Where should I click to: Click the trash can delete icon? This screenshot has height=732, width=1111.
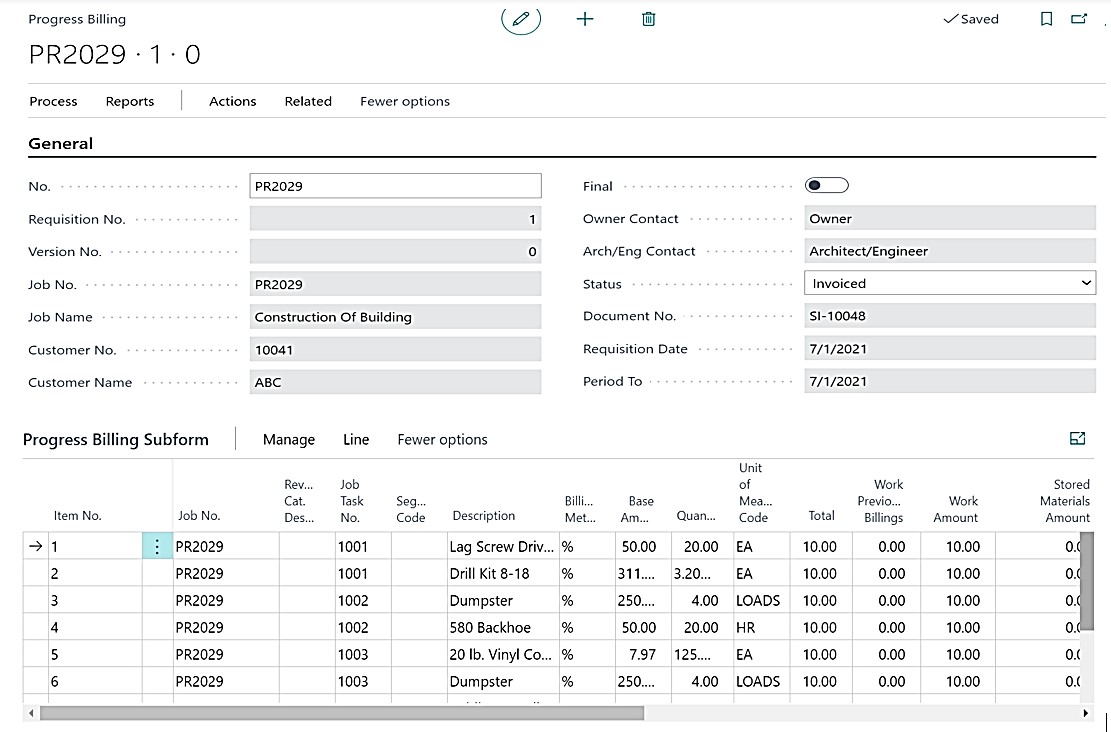point(648,19)
